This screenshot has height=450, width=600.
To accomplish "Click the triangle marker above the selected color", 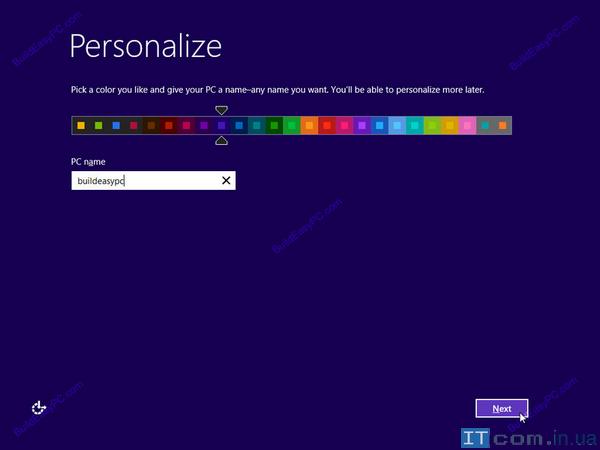I will click(x=221, y=110).
